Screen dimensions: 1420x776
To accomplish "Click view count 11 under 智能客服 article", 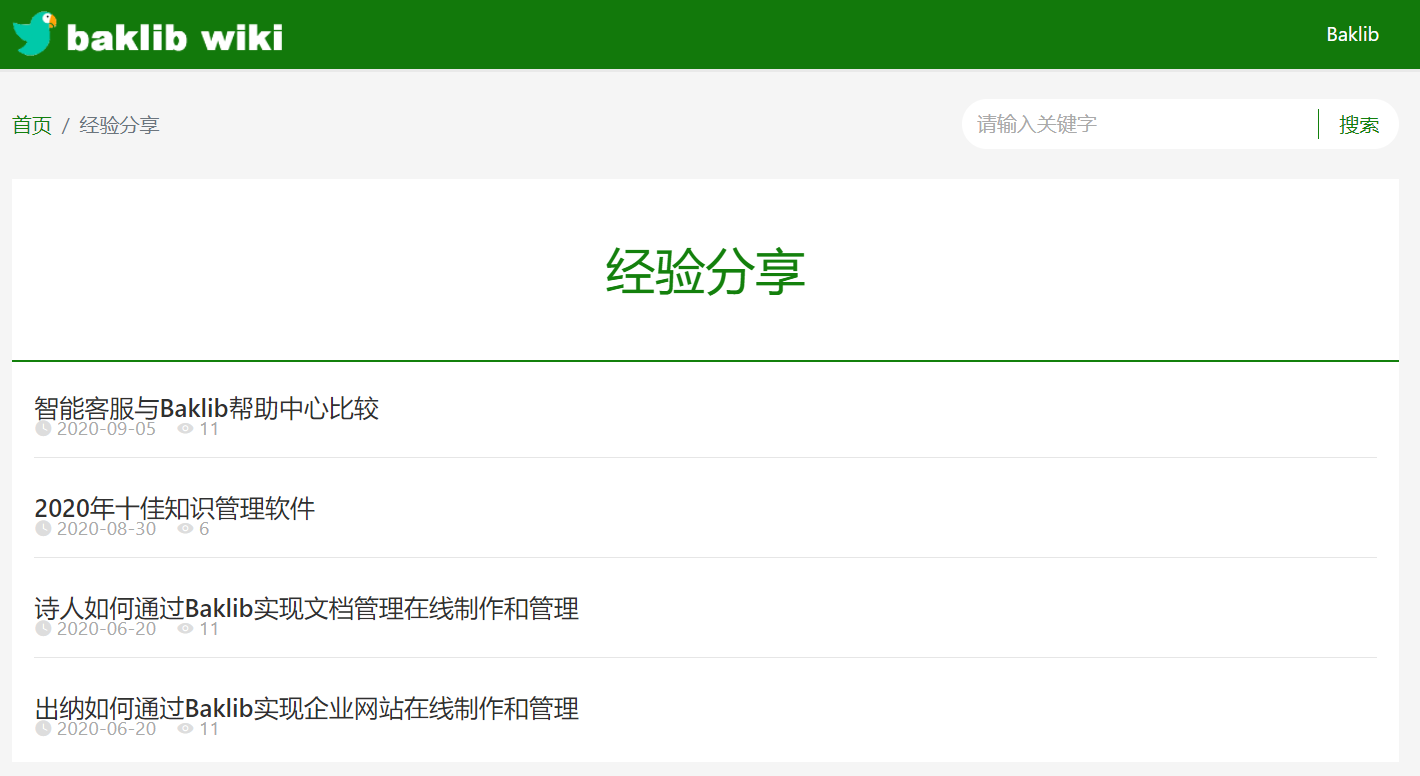I will [x=209, y=429].
